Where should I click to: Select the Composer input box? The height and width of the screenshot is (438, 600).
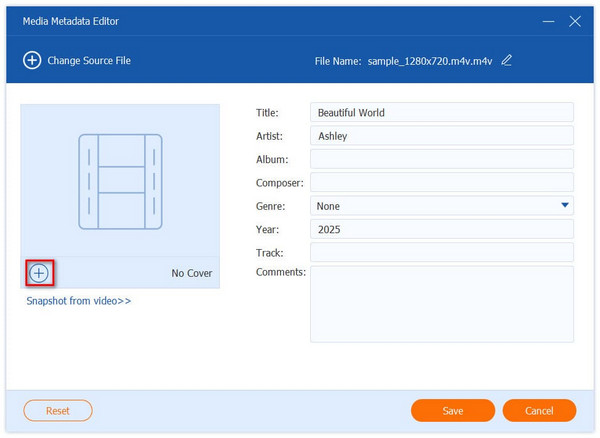click(x=441, y=182)
